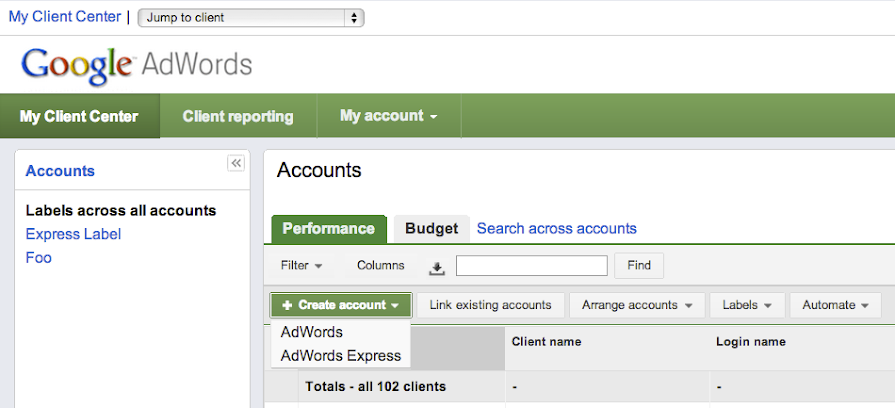This screenshot has width=895, height=408.
Task: Select the Performance tab
Action: click(x=328, y=228)
